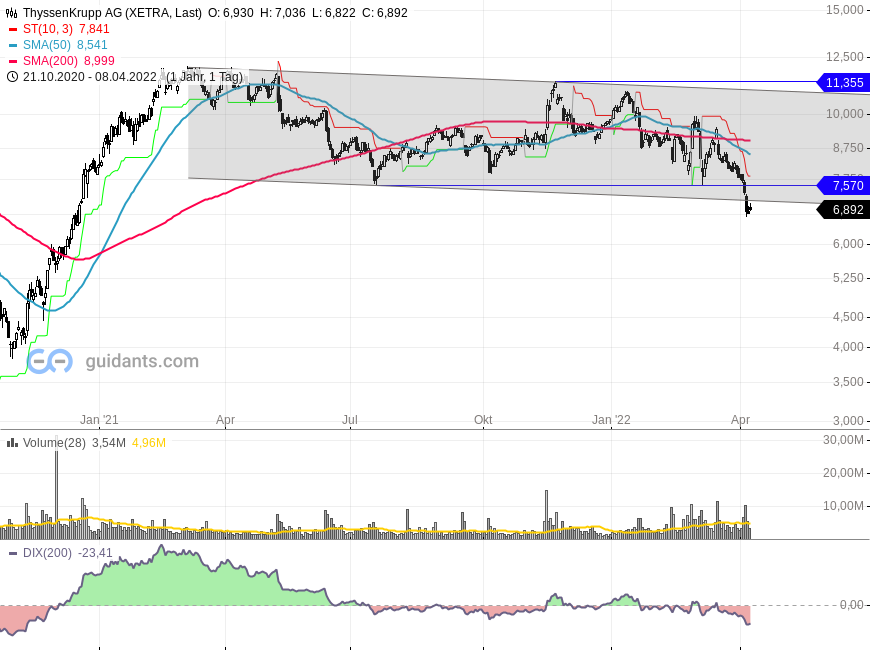Click the SMA(200) indicator label
The image size is (870, 650).
tap(50, 61)
